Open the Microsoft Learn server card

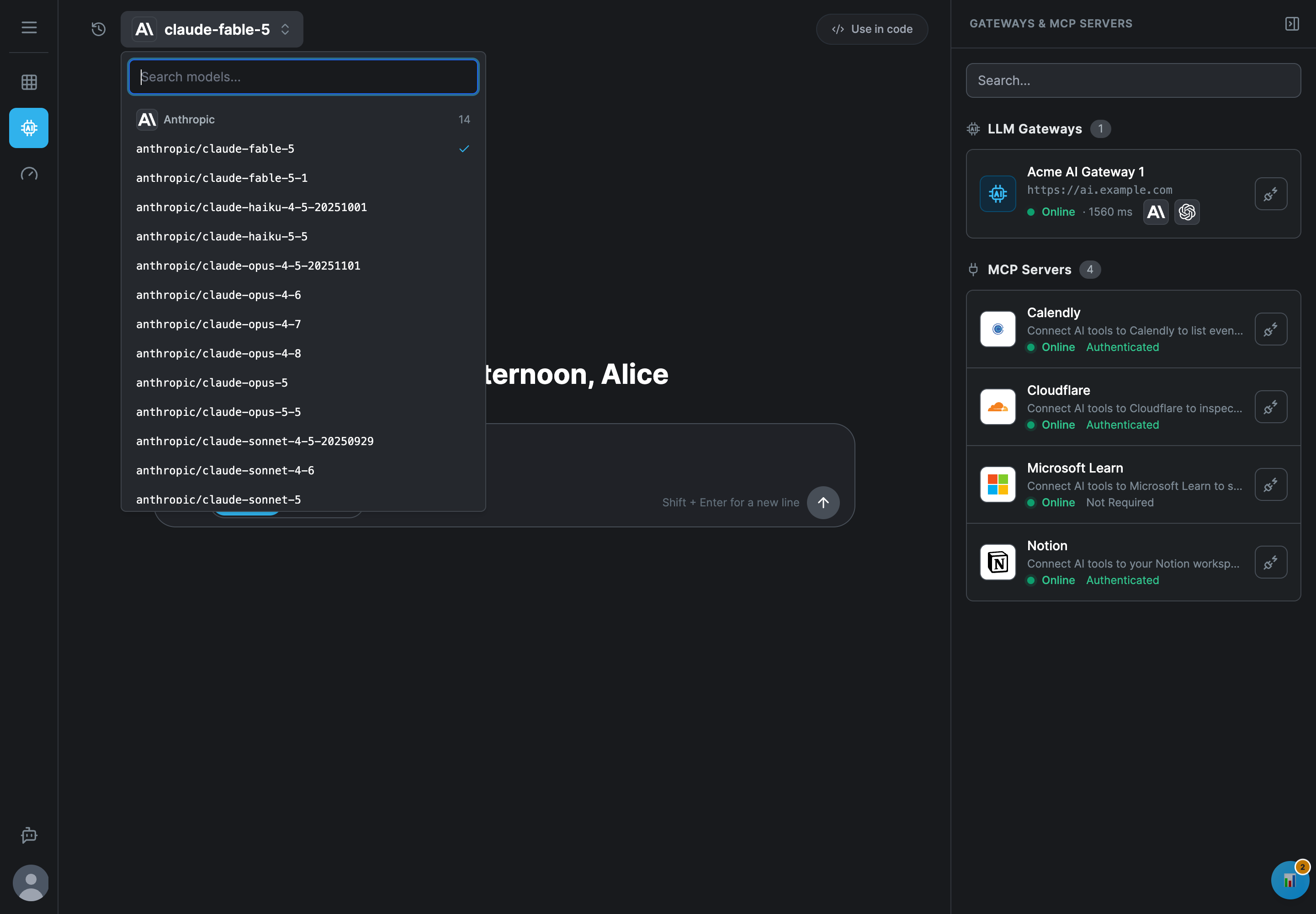coord(1133,484)
